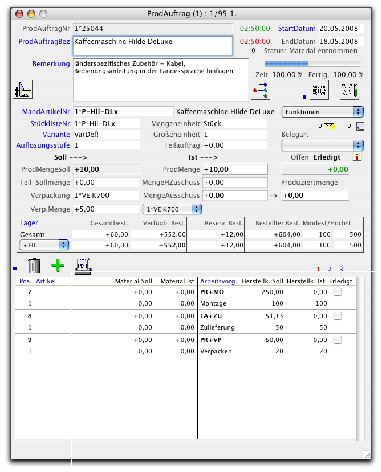Open the red info icon next to Erledigt
Viewport: 381px width, 472px height.
pos(357,157)
